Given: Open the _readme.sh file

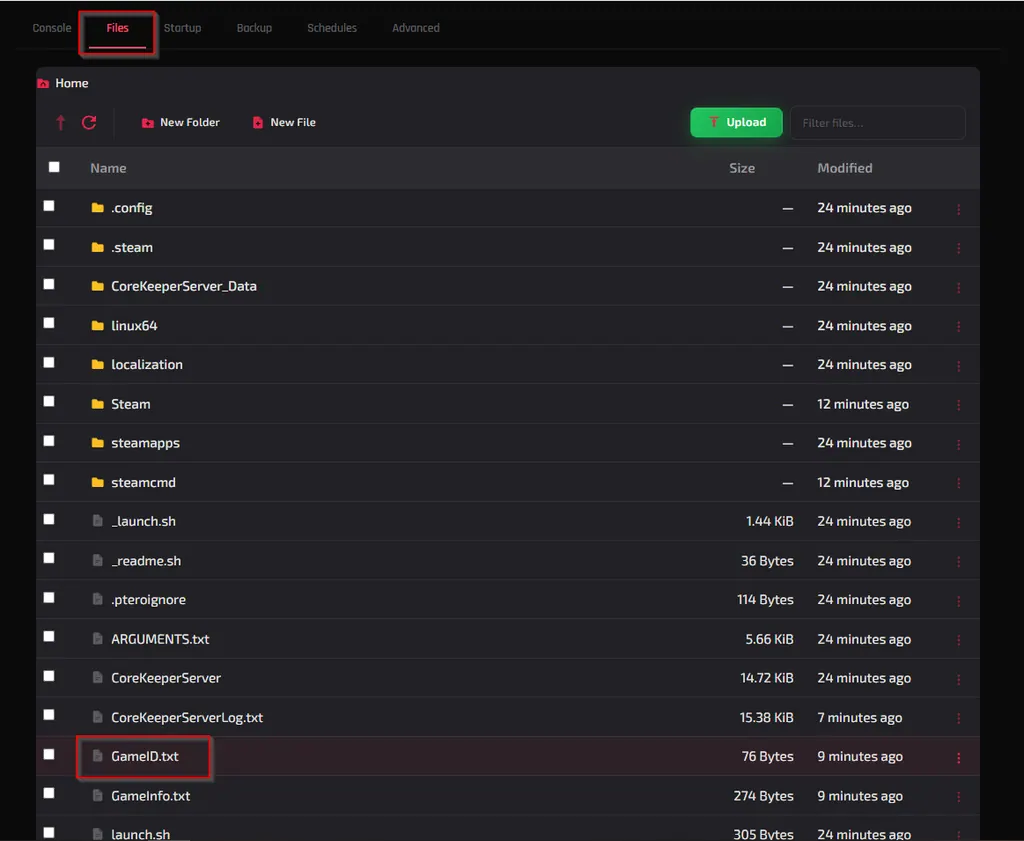Looking at the screenshot, I should [146, 561].
